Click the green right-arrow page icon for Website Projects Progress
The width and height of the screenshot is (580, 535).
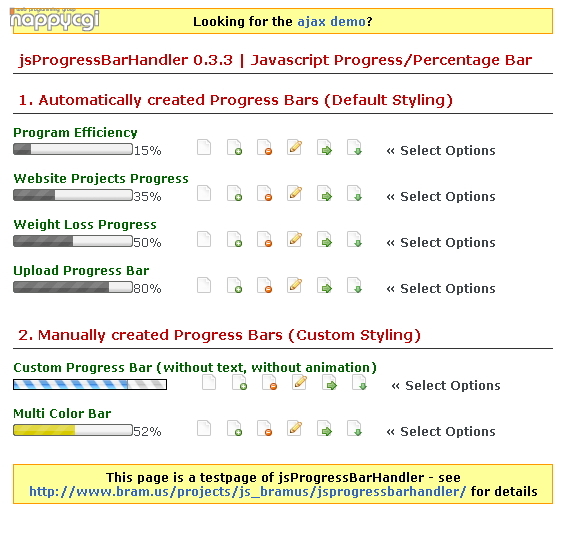(x=324, y=193)
